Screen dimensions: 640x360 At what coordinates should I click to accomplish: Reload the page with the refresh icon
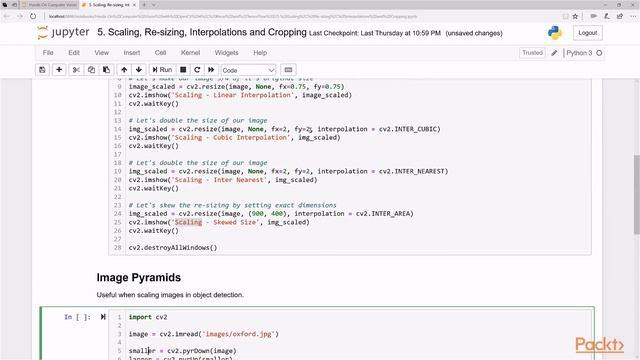click(x=33, y=16)
